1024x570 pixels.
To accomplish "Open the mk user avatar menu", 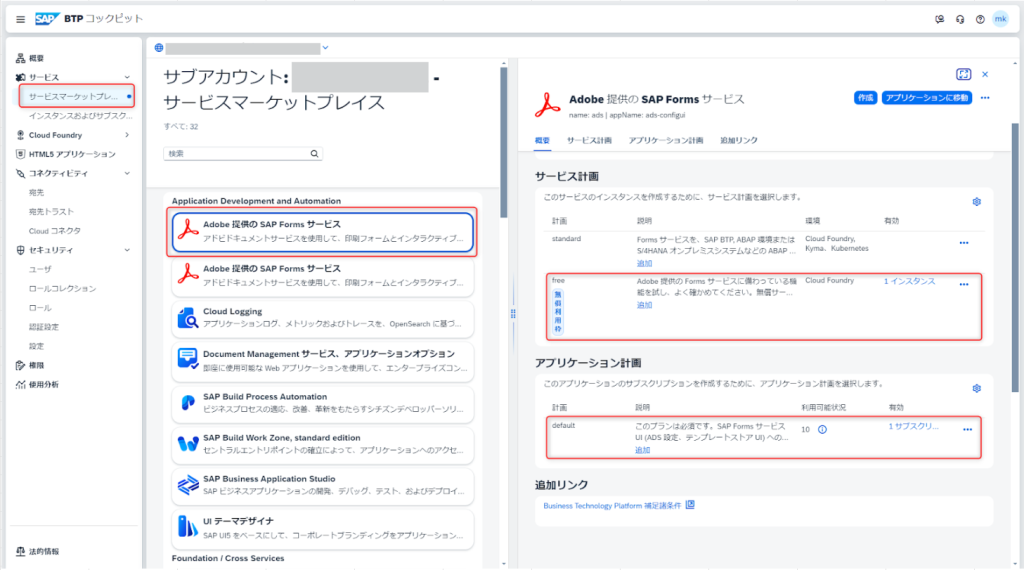I will pyautogui.click(x=1000, y=19).
